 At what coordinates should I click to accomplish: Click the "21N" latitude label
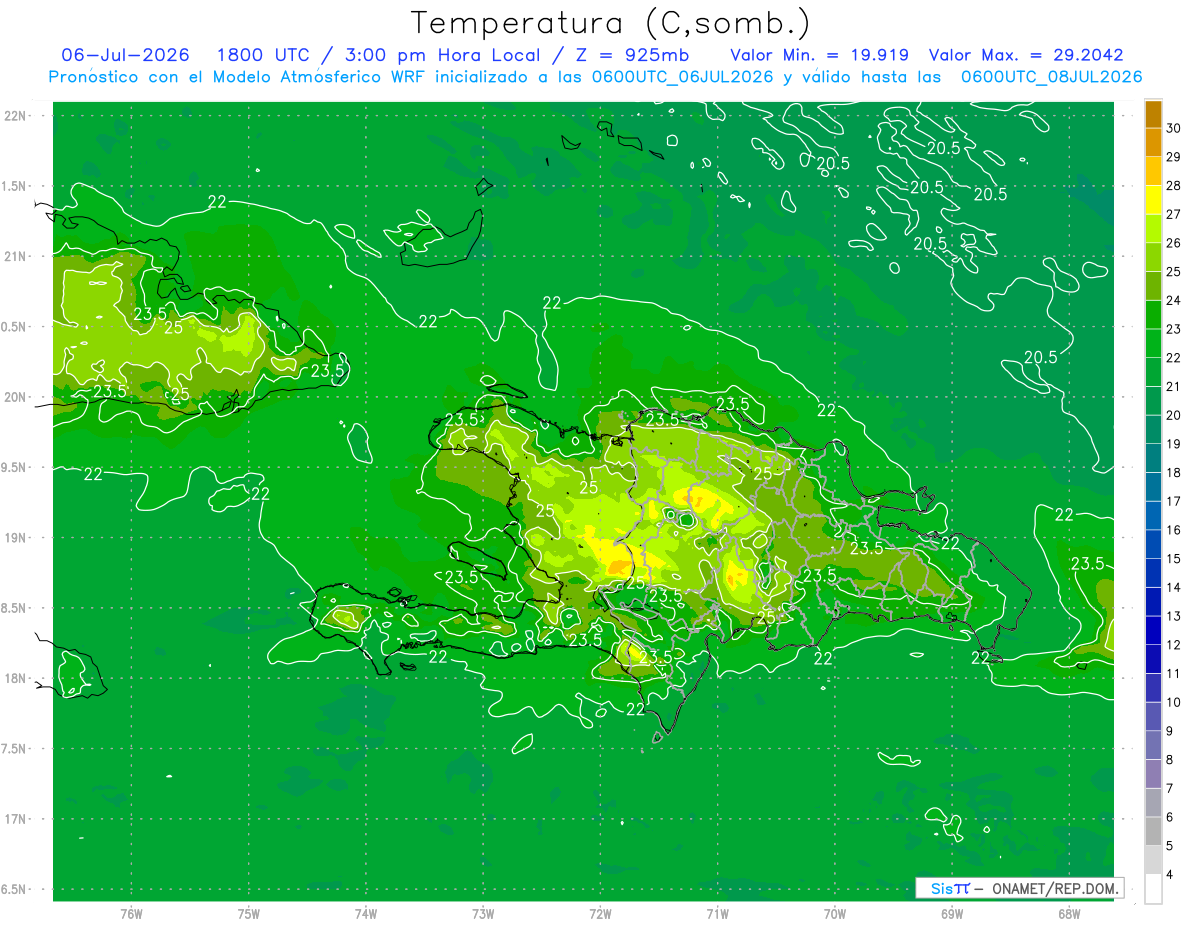16,257
